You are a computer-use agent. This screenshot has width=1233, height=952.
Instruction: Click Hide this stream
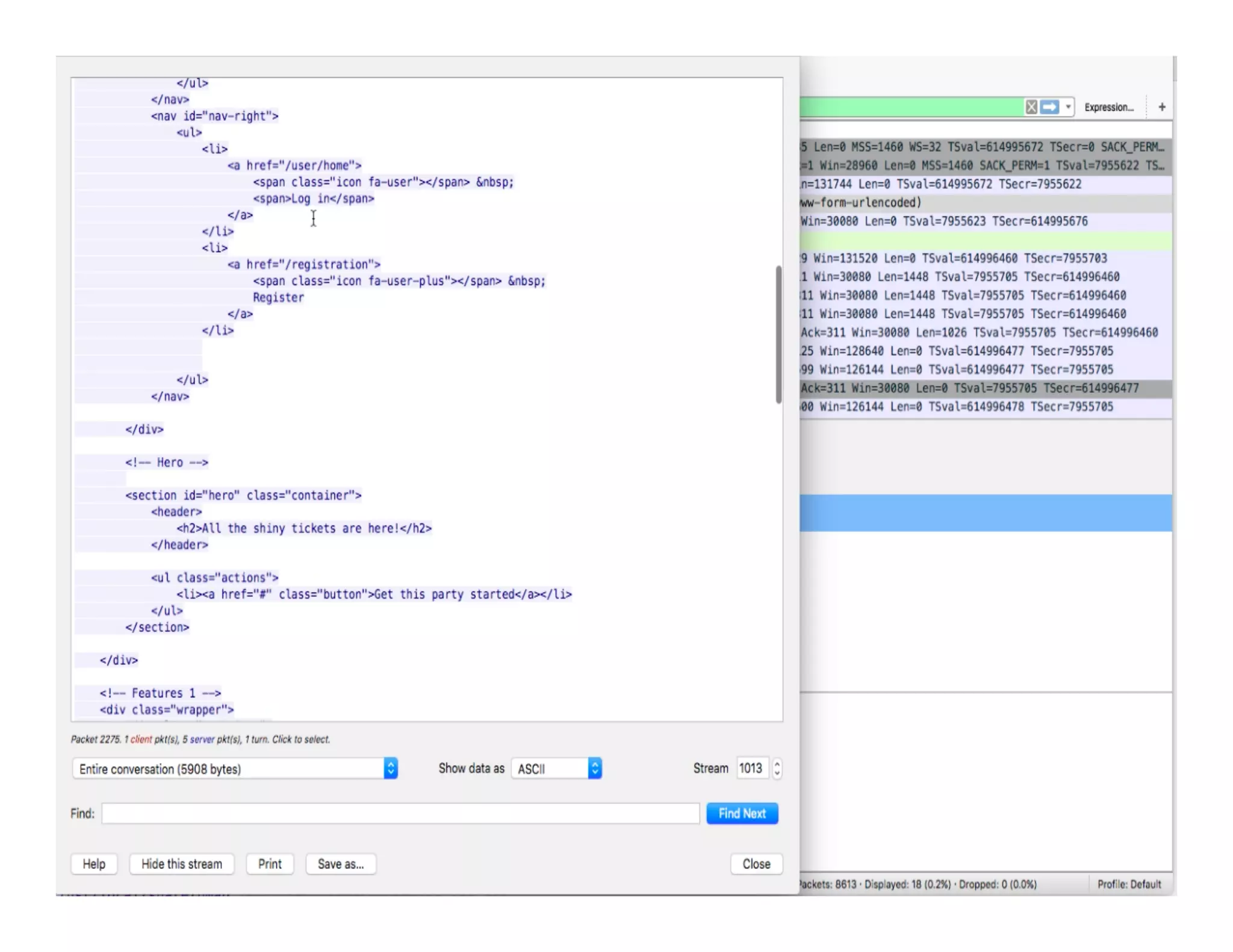(181, 864)
